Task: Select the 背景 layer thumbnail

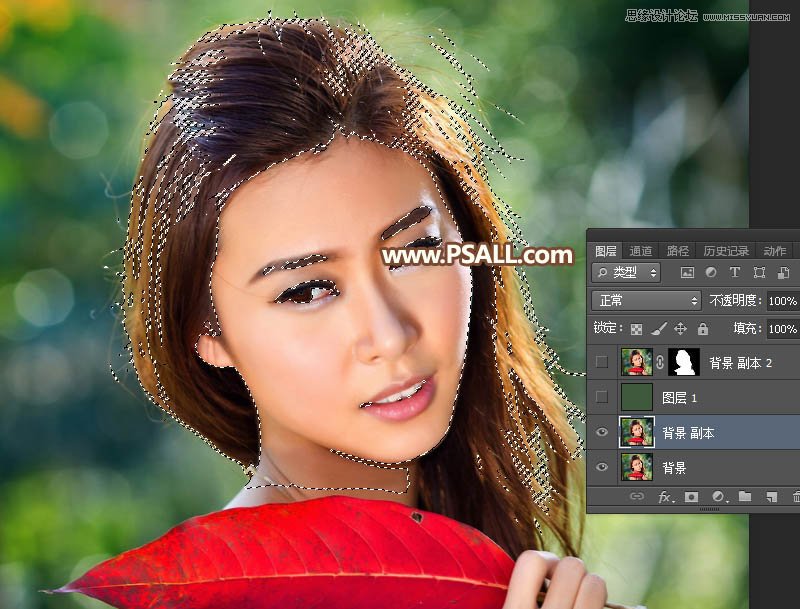Action: point(636,467)
